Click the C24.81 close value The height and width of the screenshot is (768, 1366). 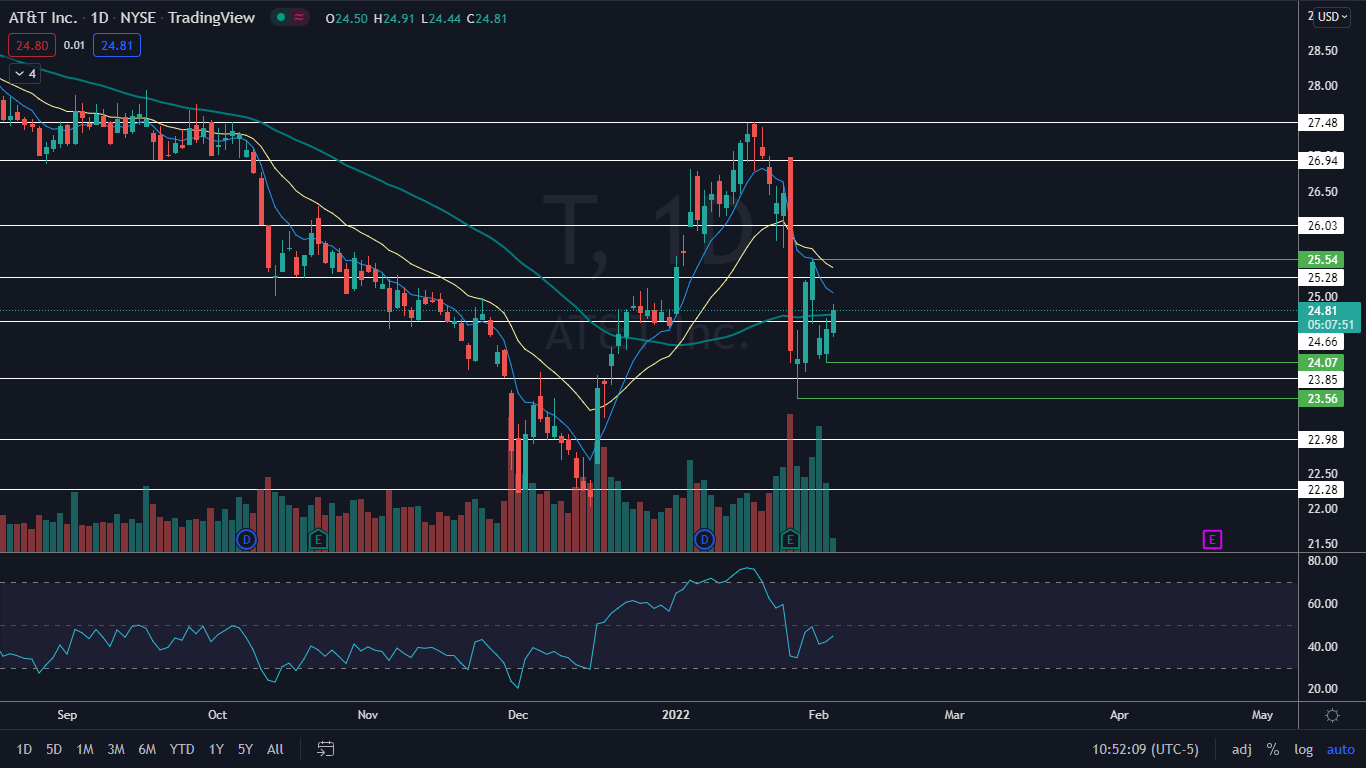click(x=488, y=18)
